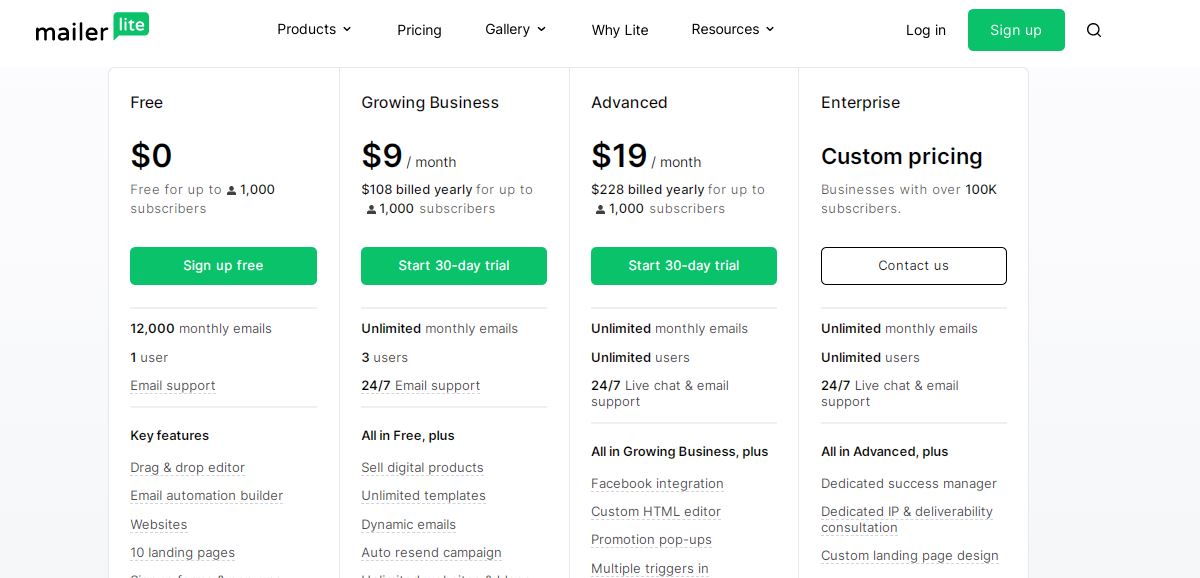The height and width of the screenshot is (578, 1200).
Task: Click the subscriber icon in Advanced plan
Action: [x=601, y=209]
